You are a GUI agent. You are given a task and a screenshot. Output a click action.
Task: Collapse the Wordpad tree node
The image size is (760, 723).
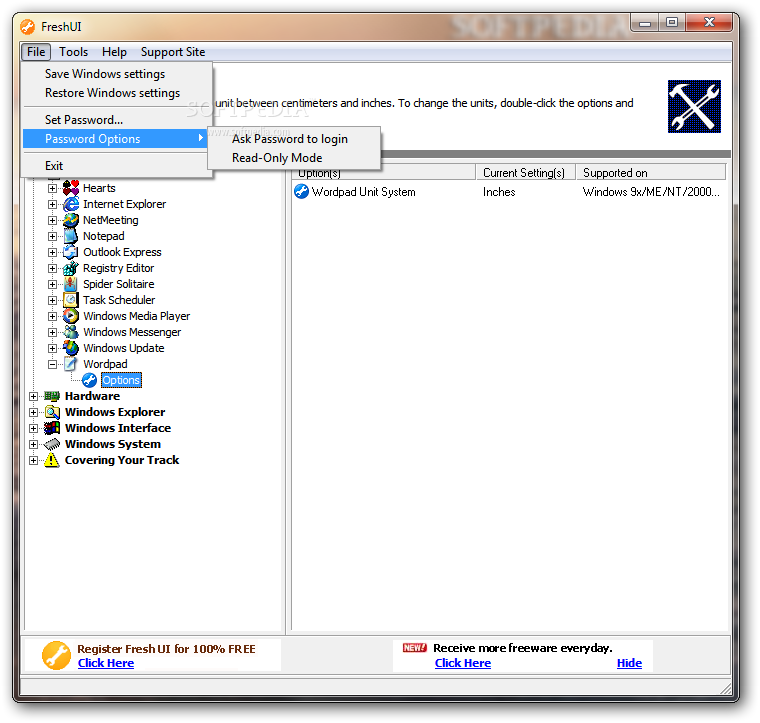(52, 364)
